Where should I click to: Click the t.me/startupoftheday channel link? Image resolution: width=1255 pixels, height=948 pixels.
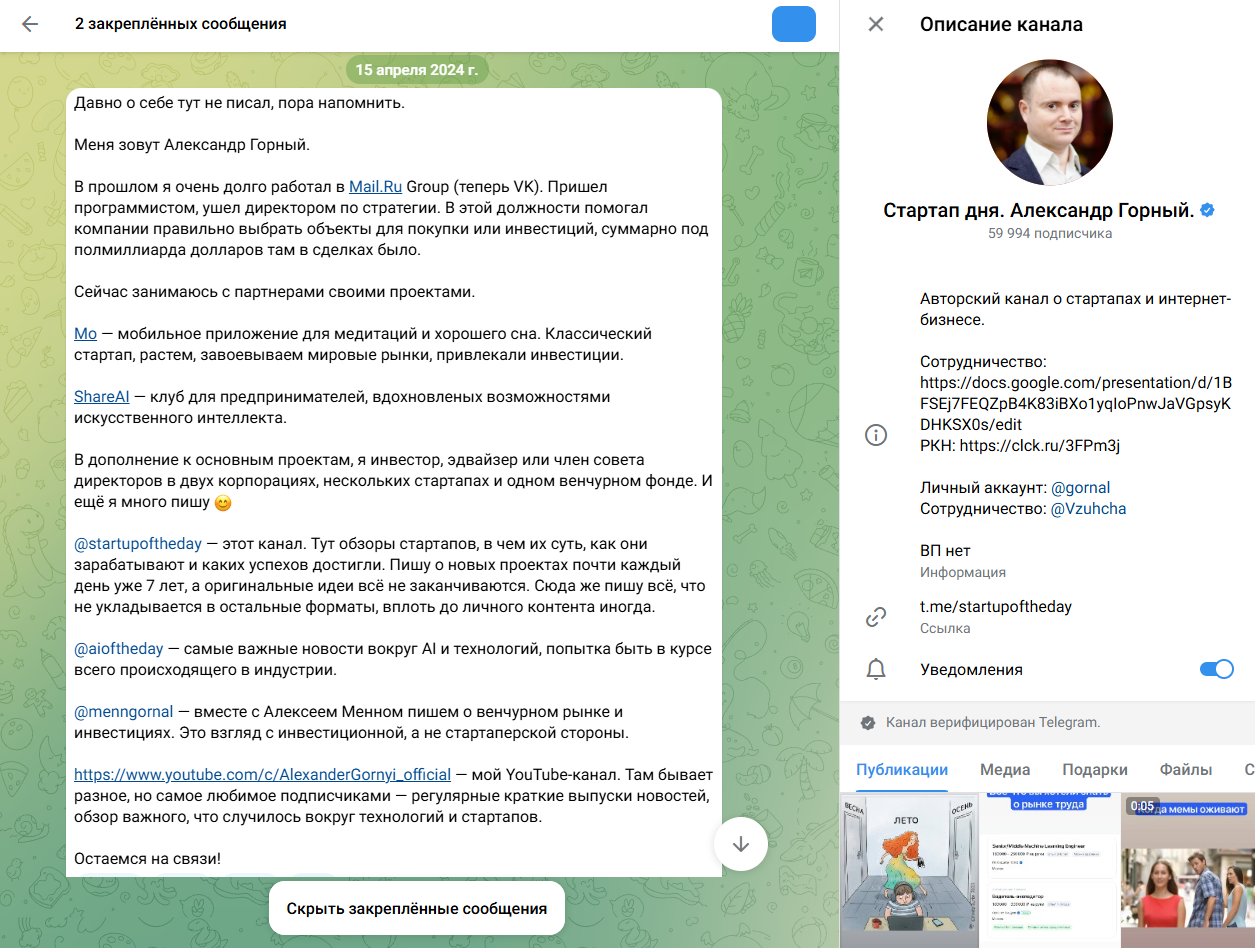(x=996, y=607)
